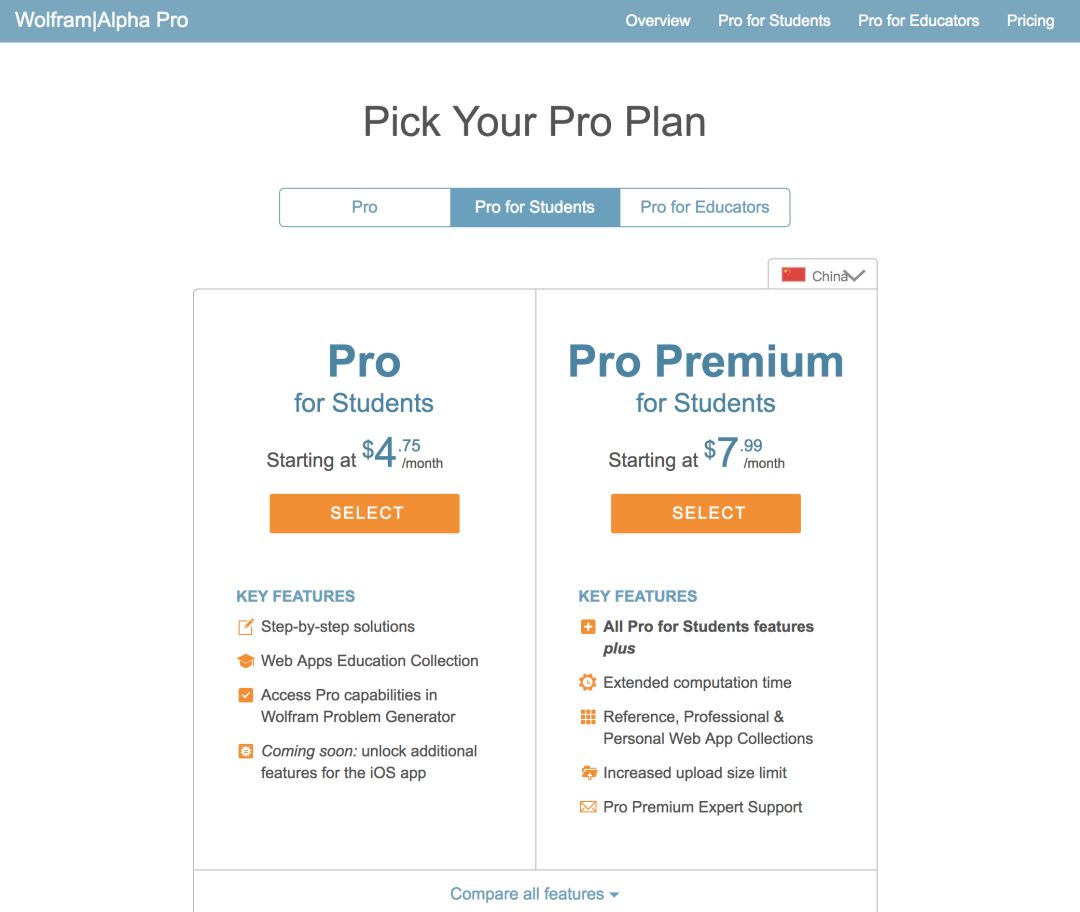Screen dimensions: 1080x912
Task: Click the graduation cap Web Apps icon
Action: (245, 661)
